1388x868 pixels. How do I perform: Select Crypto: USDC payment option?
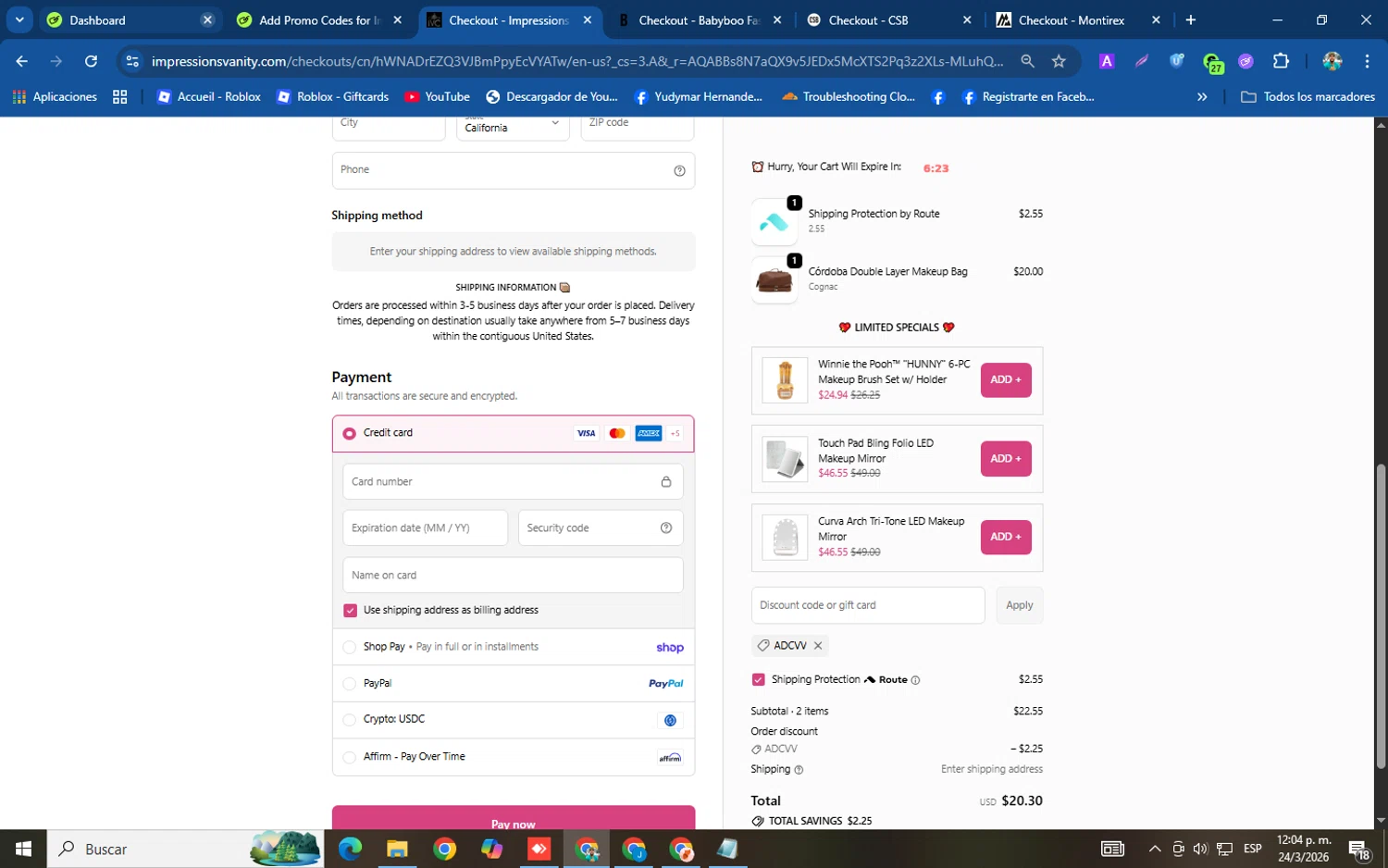[349, 719]
